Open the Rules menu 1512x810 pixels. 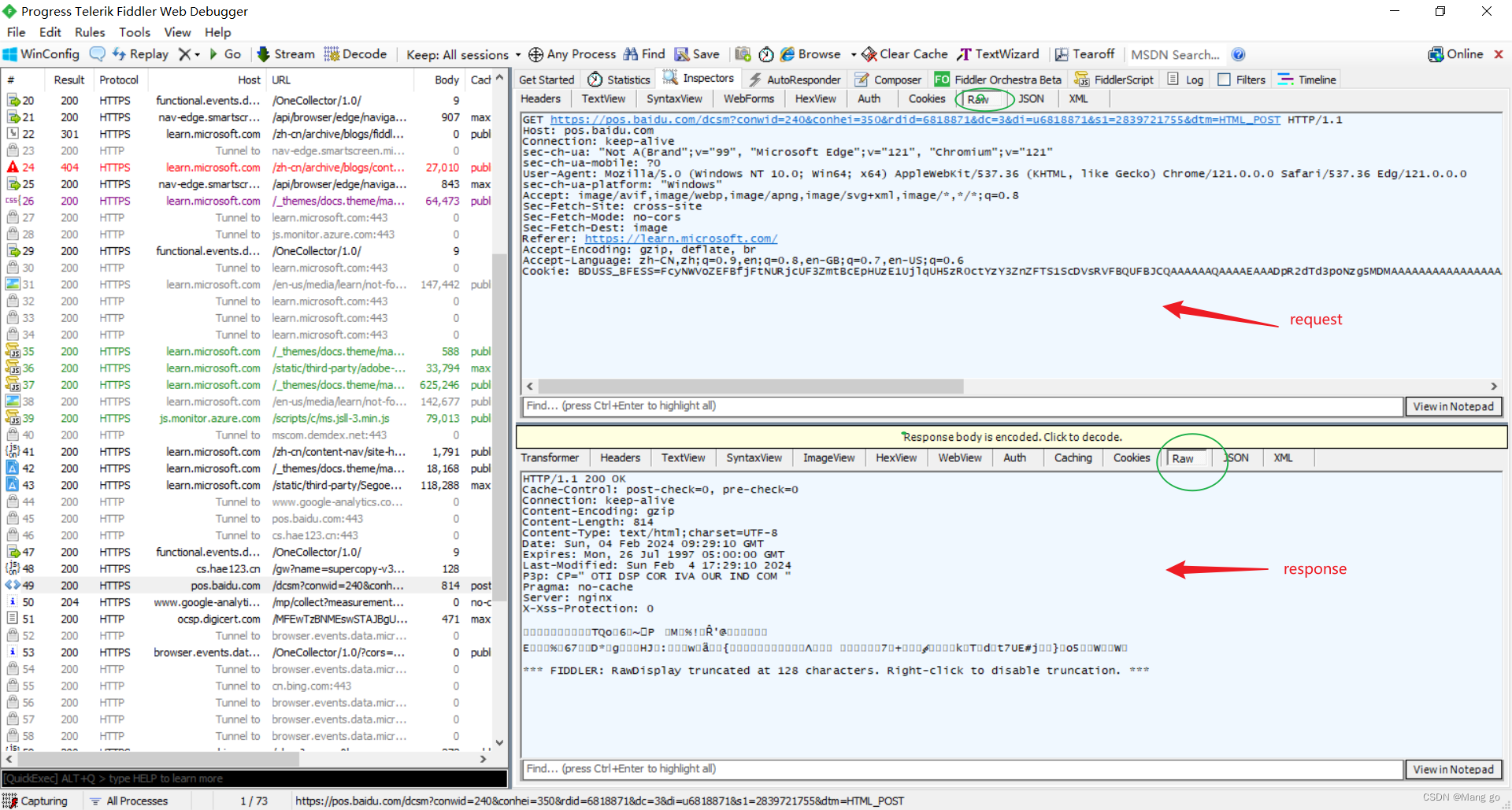90,32
